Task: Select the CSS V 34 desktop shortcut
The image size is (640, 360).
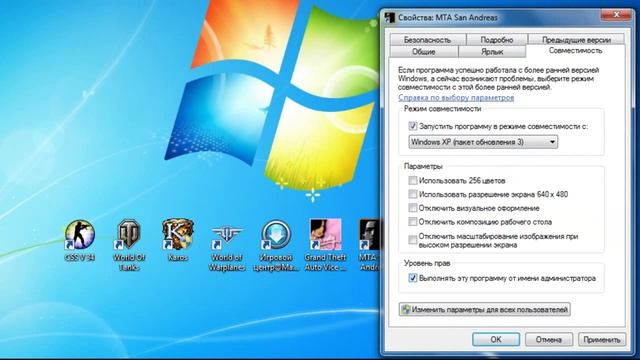Action: point(80,240)
